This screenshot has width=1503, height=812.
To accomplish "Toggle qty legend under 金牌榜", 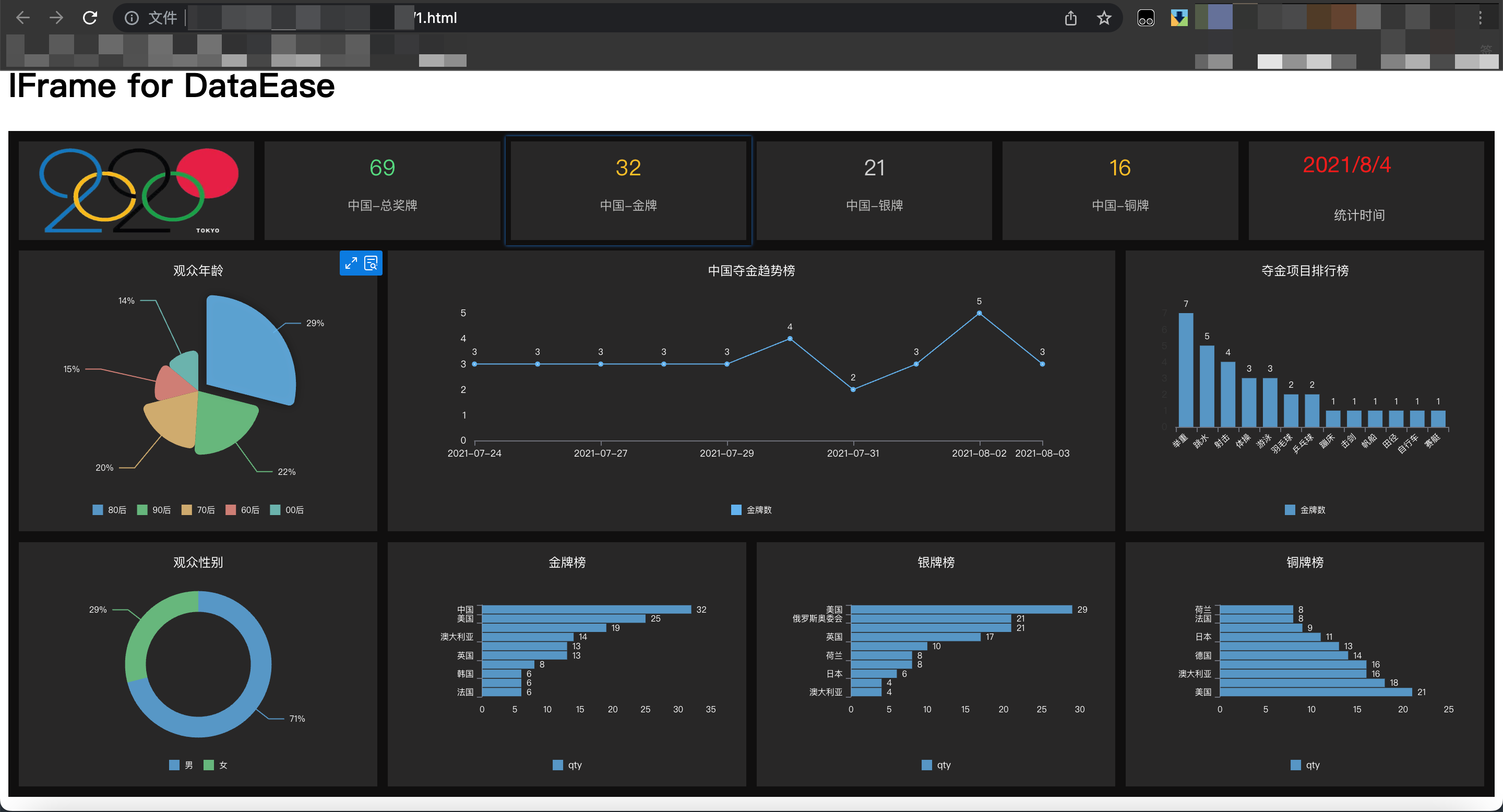I will pyautogui.click(x=567, y=765).
